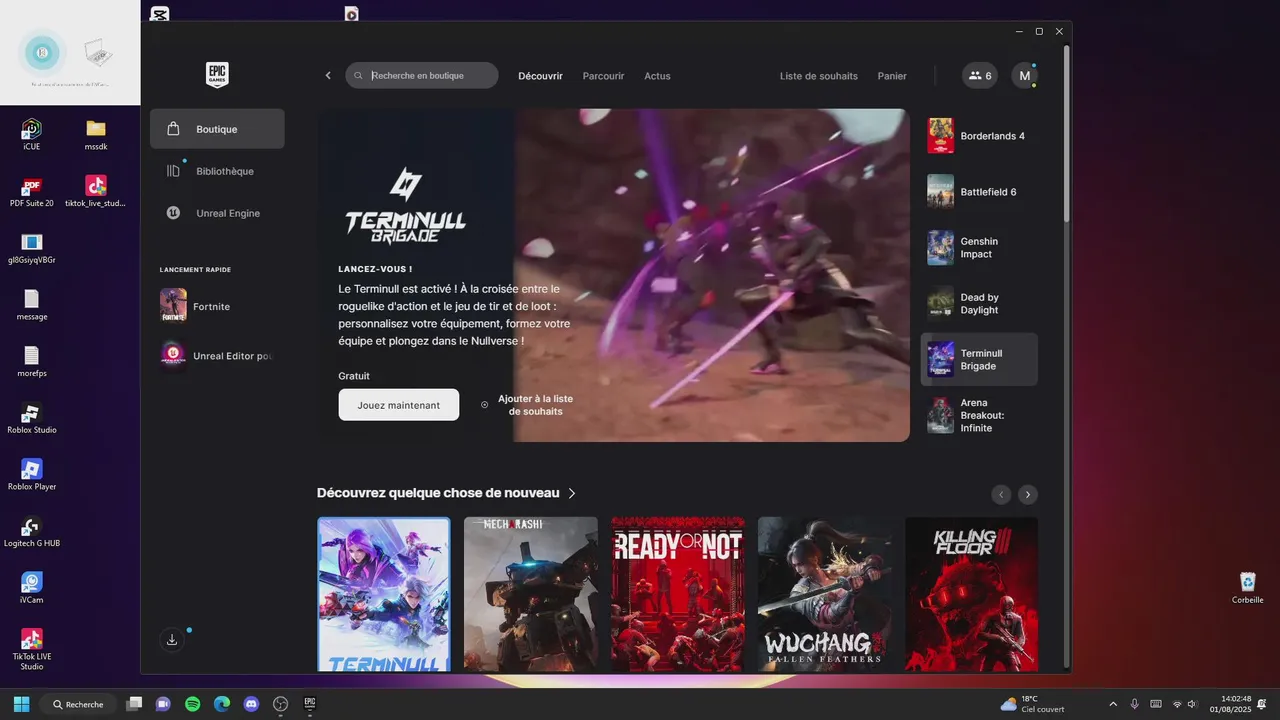The height and width of the screenshot is (720, 1280).
Task: Open the PDF Suite 20 desktop icon
Action: coord(32,192)
